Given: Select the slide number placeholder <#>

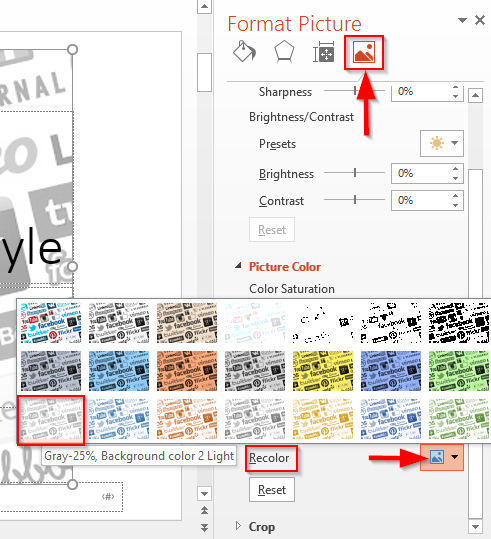Looking at the screenshot, I should click(x=108, y=496).
